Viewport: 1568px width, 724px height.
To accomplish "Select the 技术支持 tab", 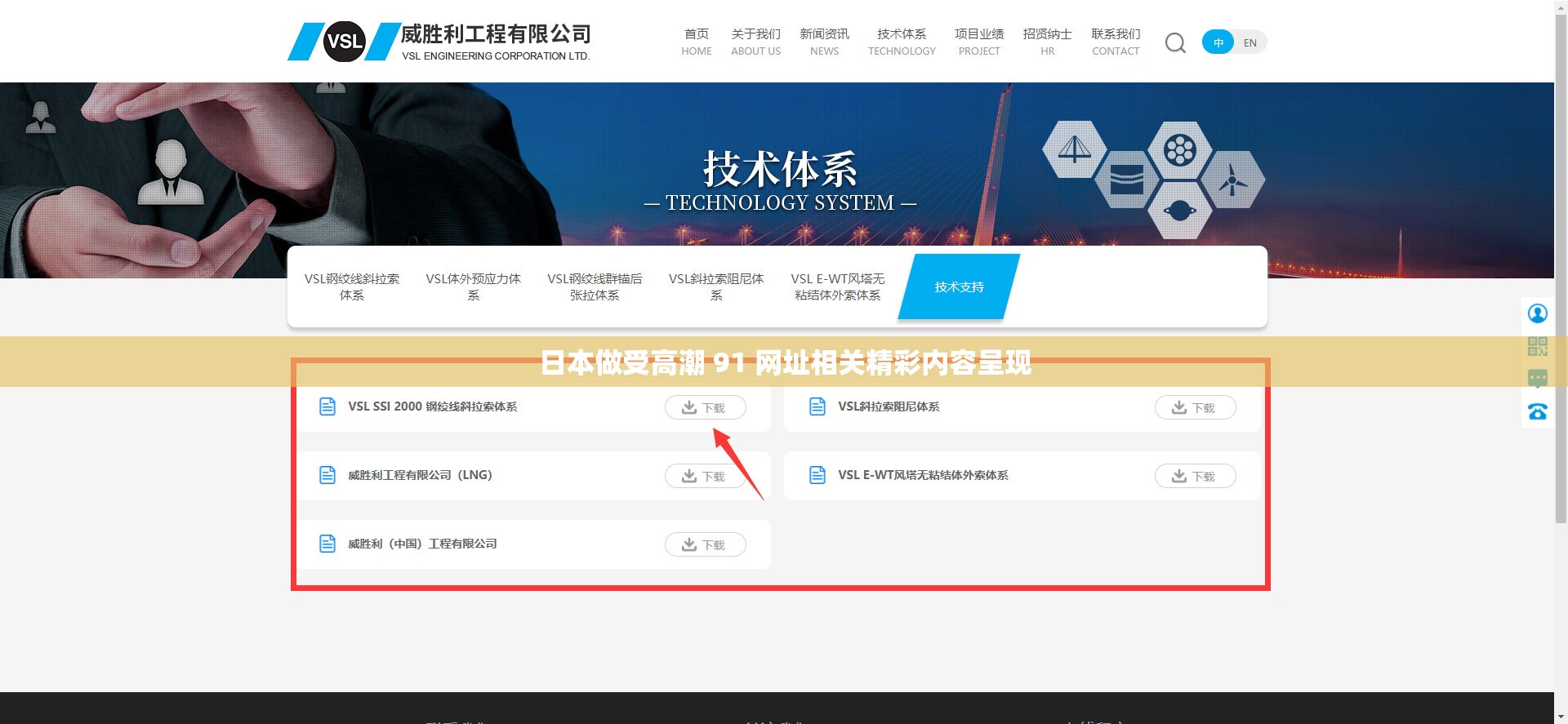I will pos(959,286).
